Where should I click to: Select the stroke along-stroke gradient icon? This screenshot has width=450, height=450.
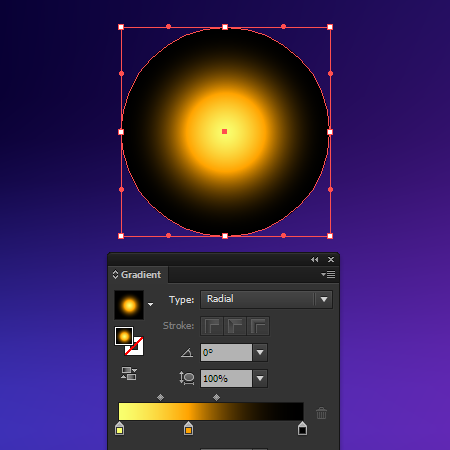click(x=235, y=326)
